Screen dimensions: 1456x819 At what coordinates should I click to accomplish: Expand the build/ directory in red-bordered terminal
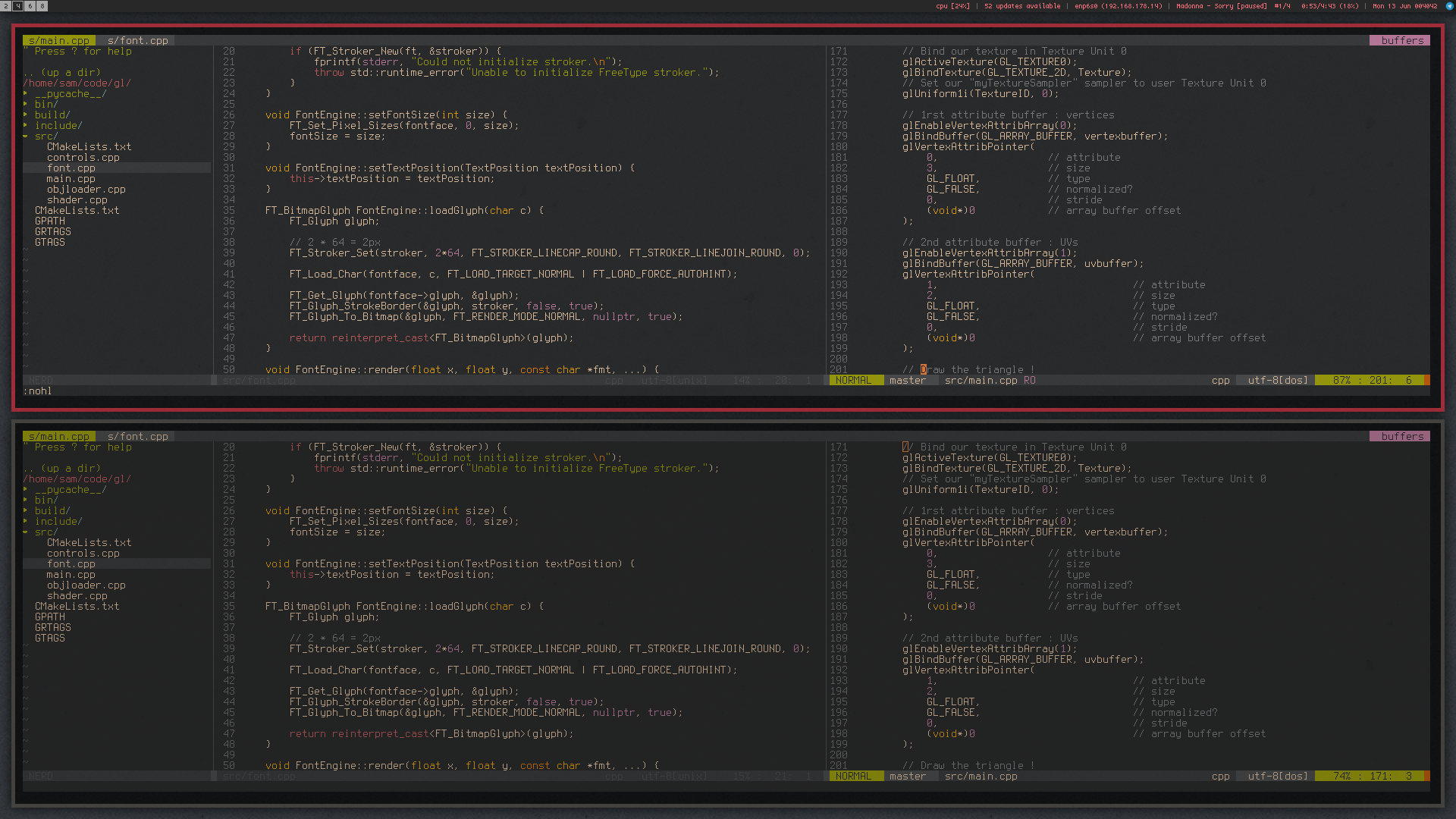52,115
